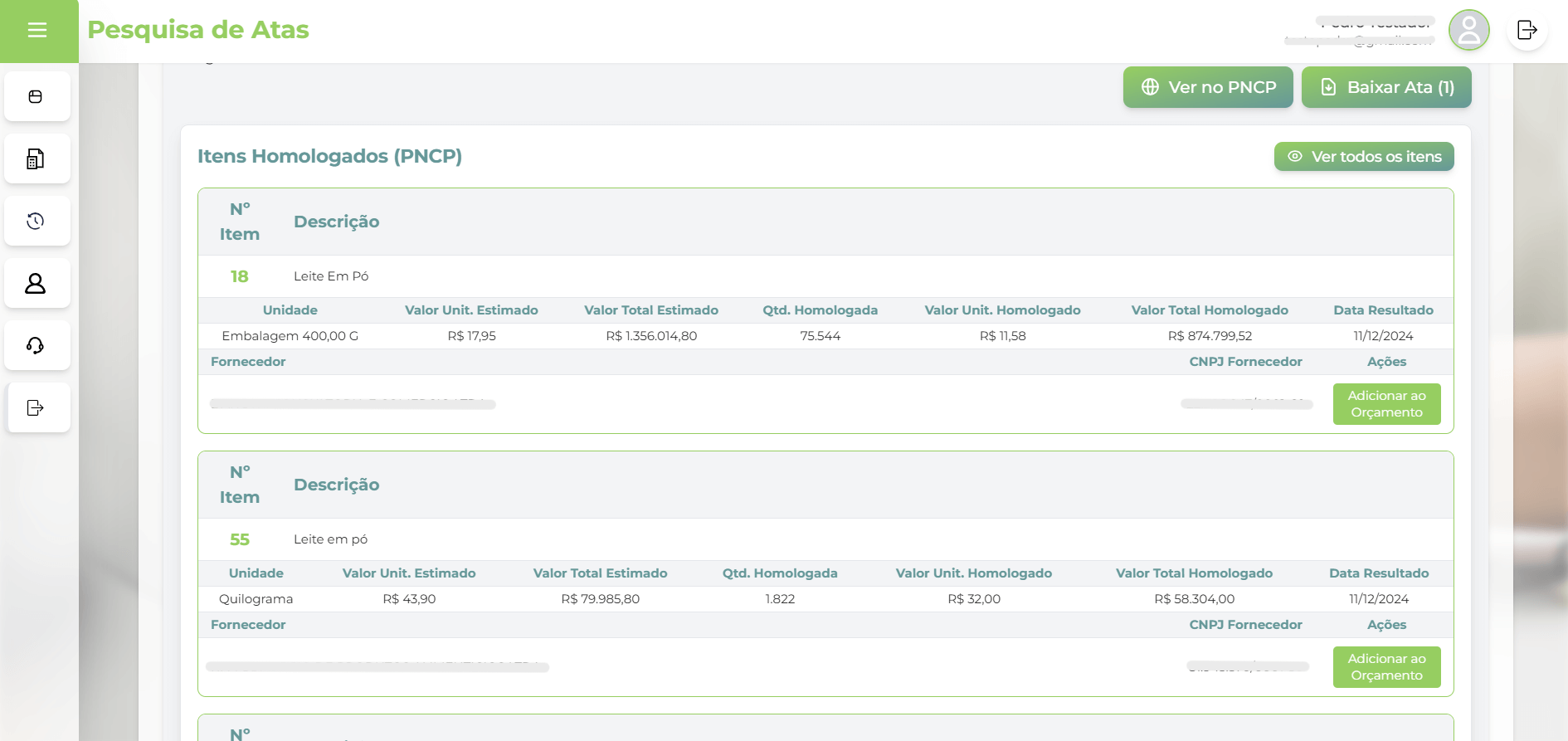Click the 'Quilograma' unit cell

(256, 599)
